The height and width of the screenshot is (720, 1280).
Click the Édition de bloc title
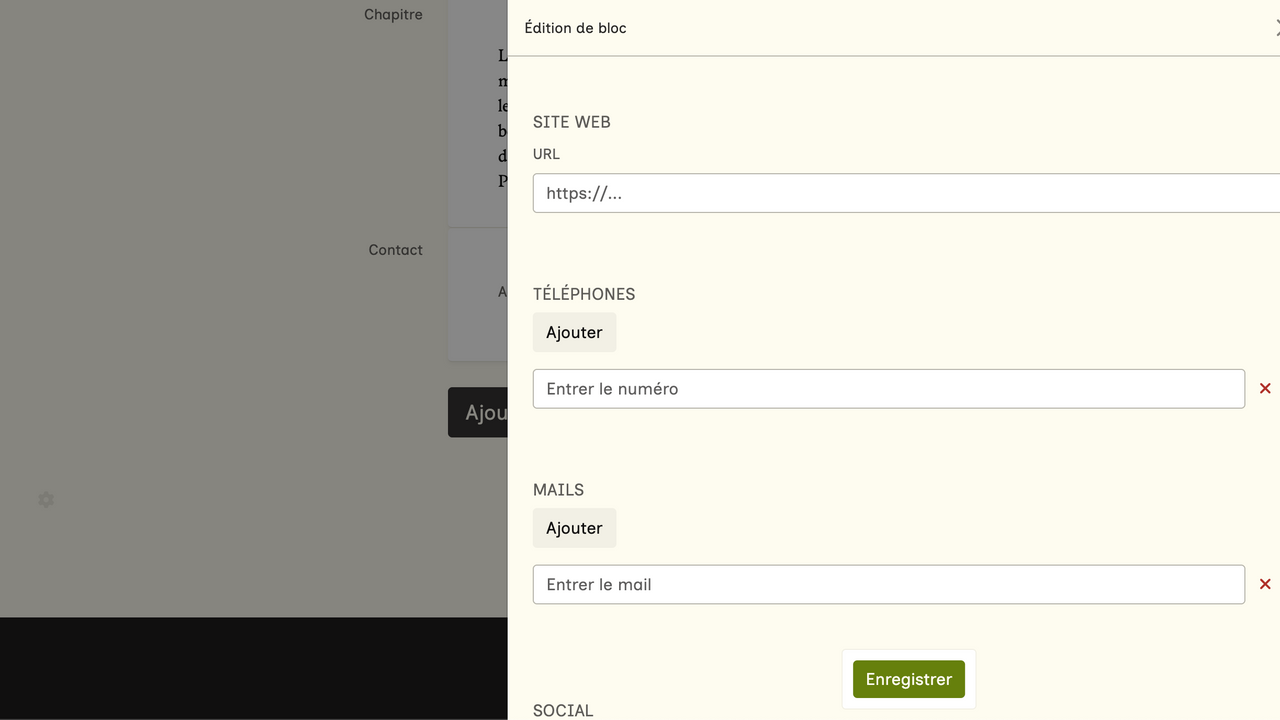click(575, 28)
